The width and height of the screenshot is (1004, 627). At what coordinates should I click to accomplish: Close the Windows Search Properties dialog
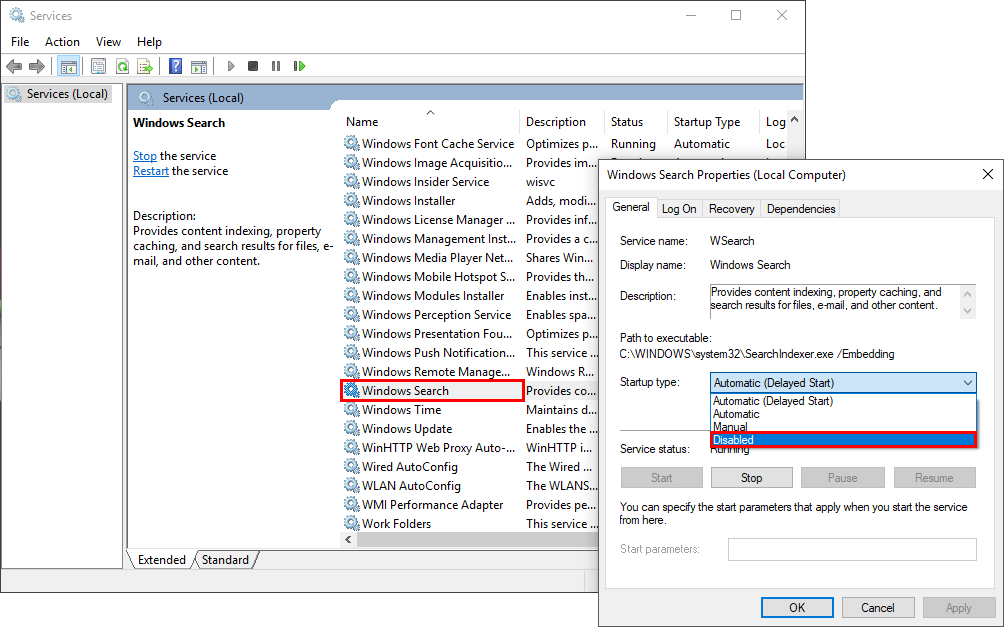tap(988, 174)
